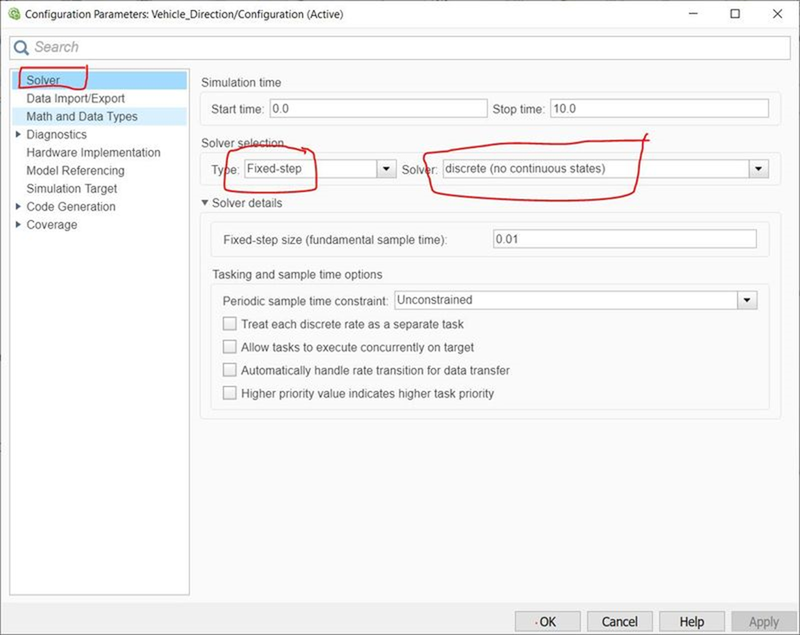
Task: Check Allow tasks to execute concurrently on target
Action: (x=230, y=347)
